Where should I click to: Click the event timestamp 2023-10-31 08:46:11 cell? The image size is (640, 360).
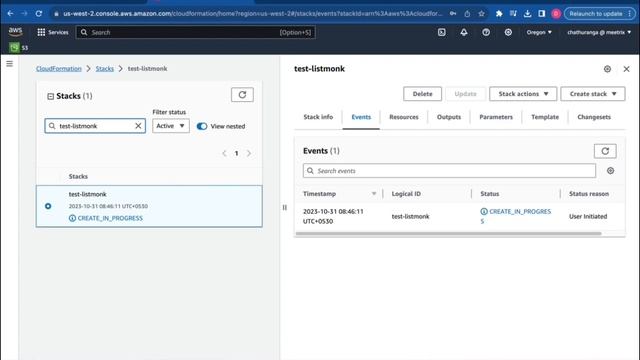(x=333, y=216)
